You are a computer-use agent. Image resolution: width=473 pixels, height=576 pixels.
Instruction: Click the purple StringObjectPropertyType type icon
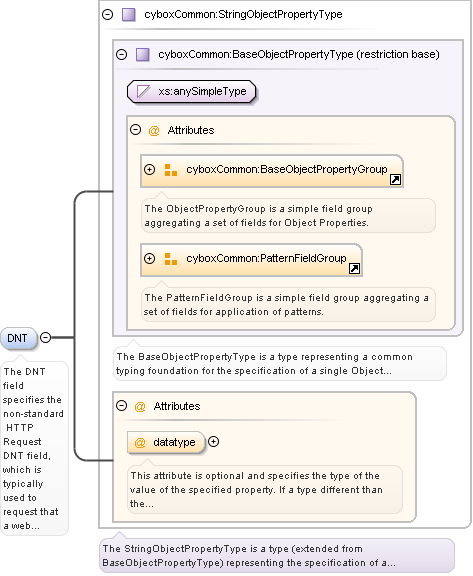(129, 15)
